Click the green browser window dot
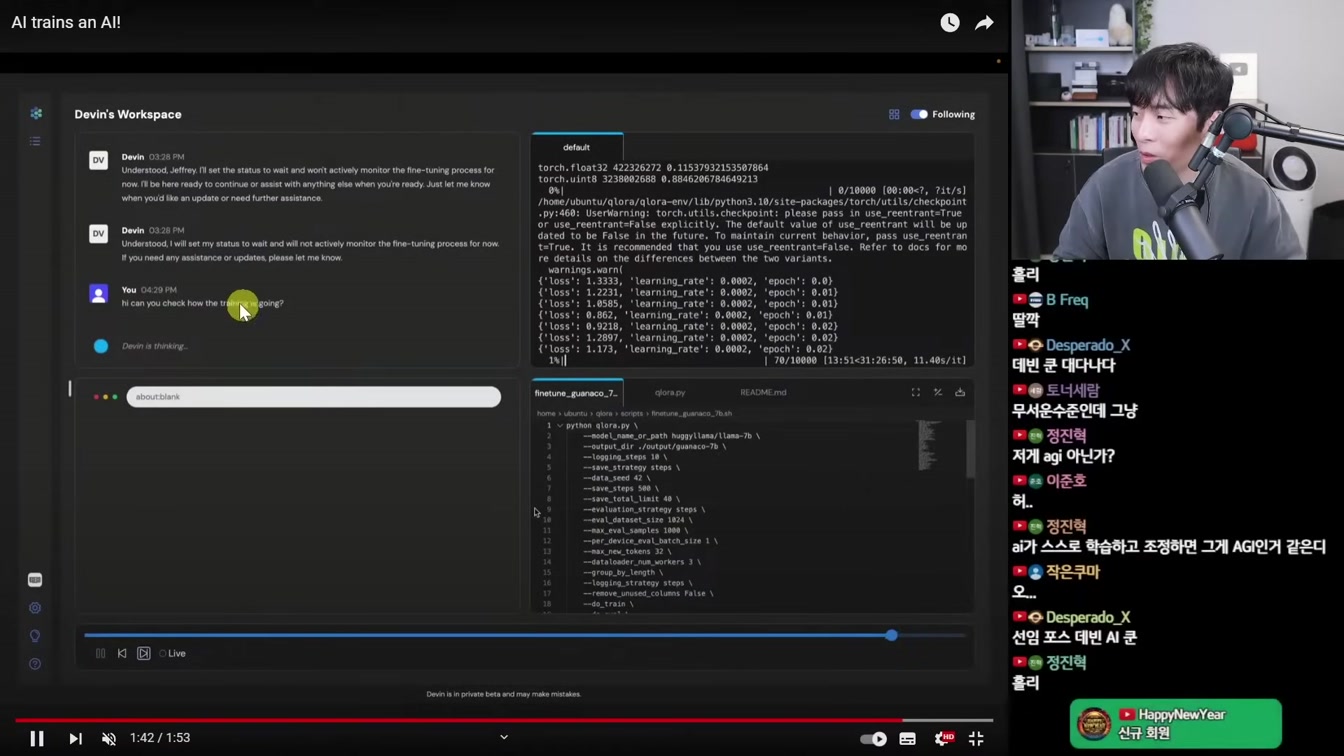The height and width of the screenshot is (756, 1344). click(x=115, y=397)
